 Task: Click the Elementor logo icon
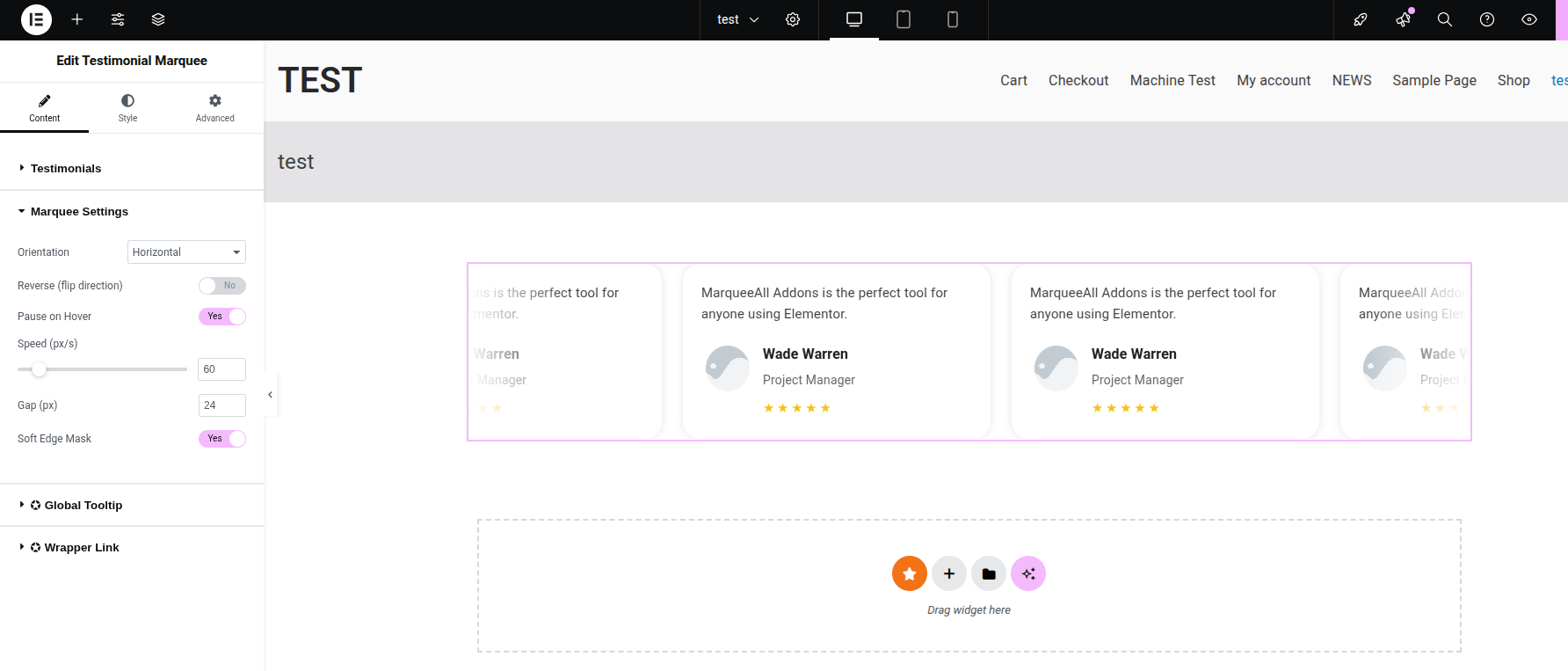point(36,19)
